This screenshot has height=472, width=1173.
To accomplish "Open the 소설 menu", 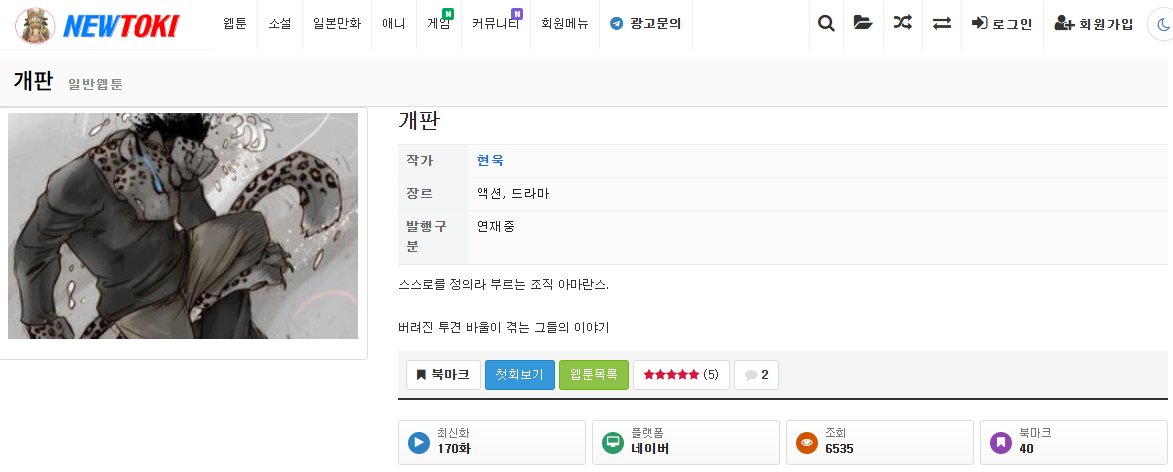I will click(x=280, y=24).
